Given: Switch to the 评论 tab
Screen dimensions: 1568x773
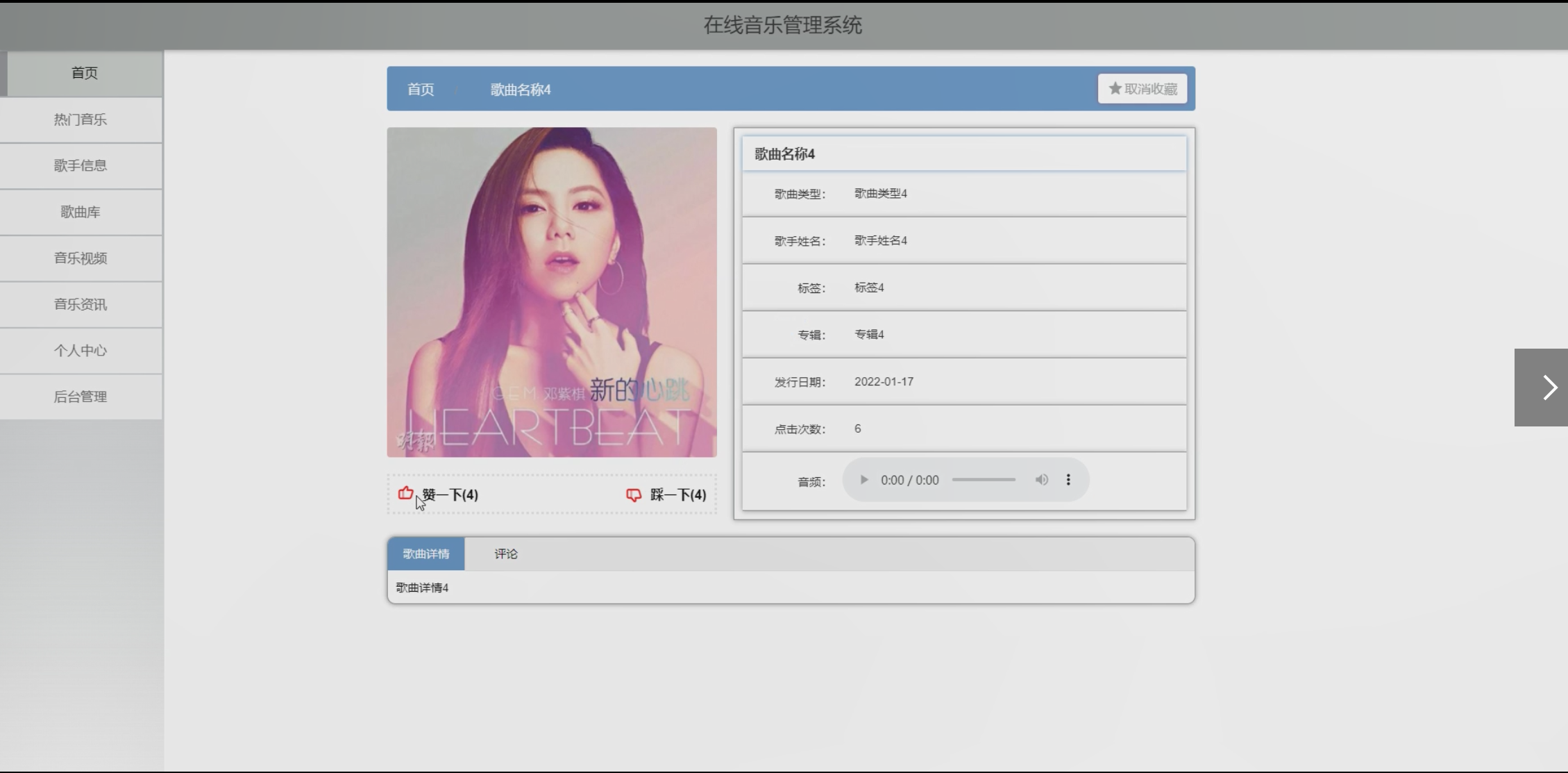Looking at the screenshot, I should (506, 554).
